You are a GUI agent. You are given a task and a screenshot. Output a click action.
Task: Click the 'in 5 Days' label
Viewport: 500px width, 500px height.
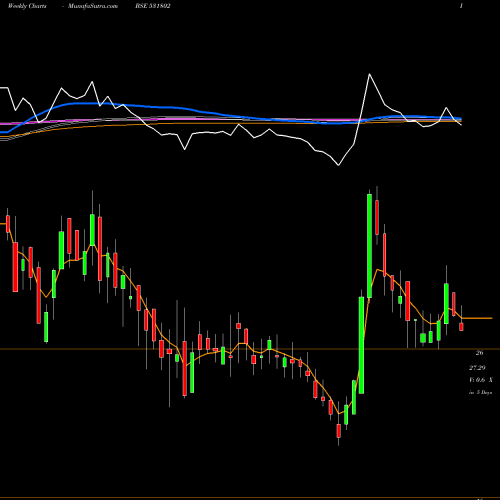480,393
